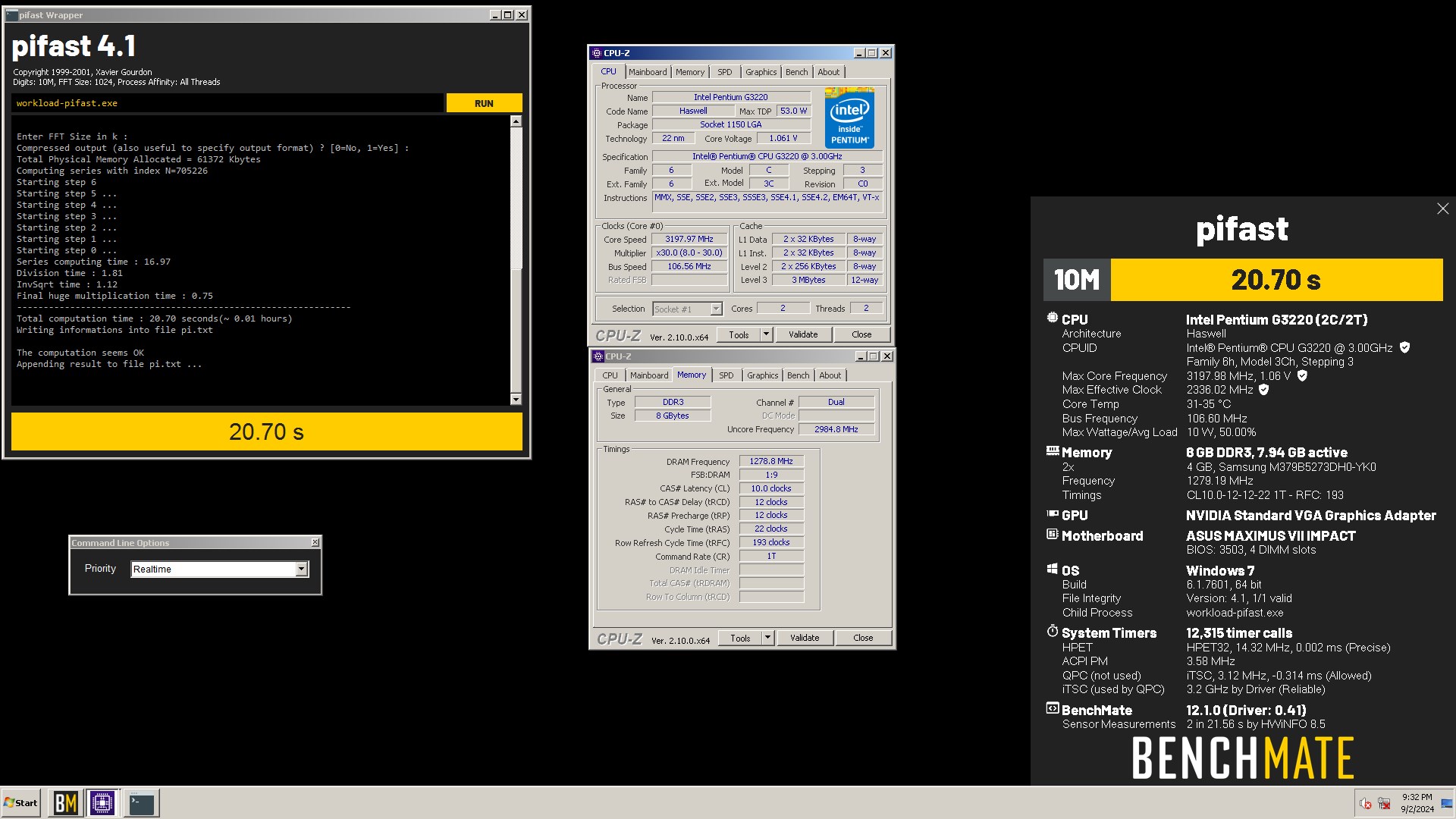
Task: Click the System Timers stopwatch icon
Action: pyautogui.click(x=1052, y=631)
